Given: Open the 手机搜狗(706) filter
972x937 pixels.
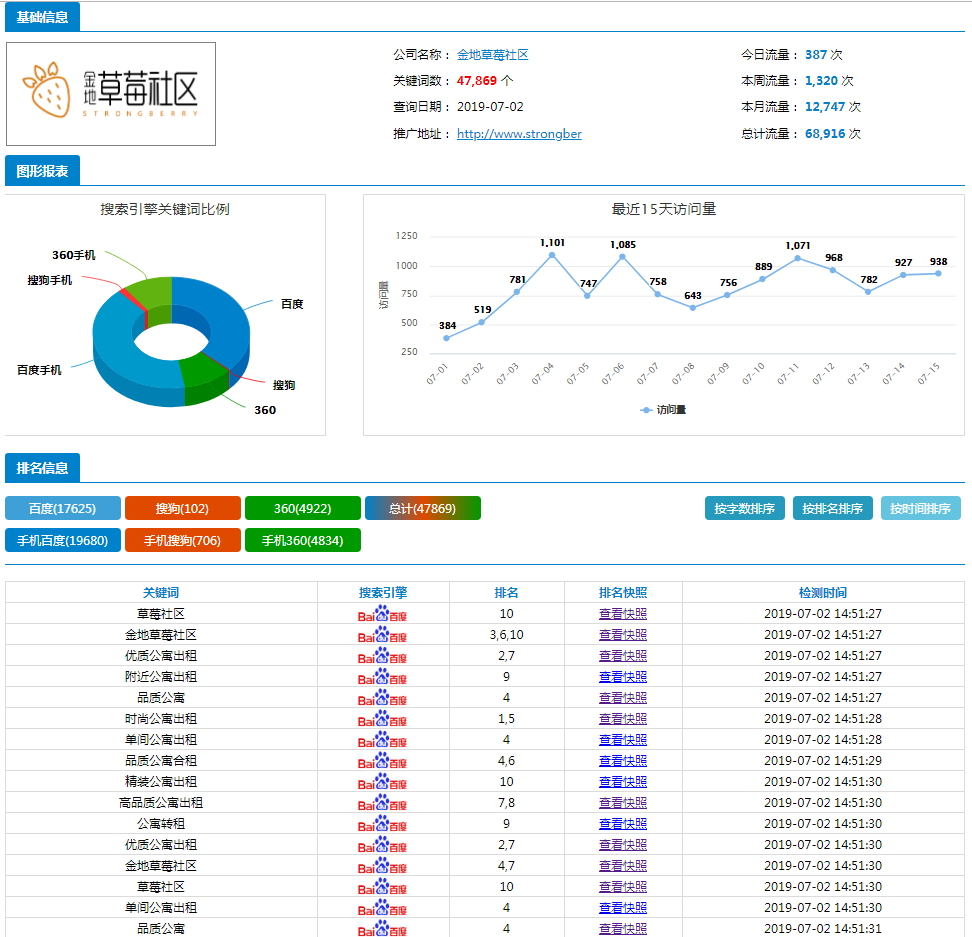Looking at the screenshot, I should [183, 540].
